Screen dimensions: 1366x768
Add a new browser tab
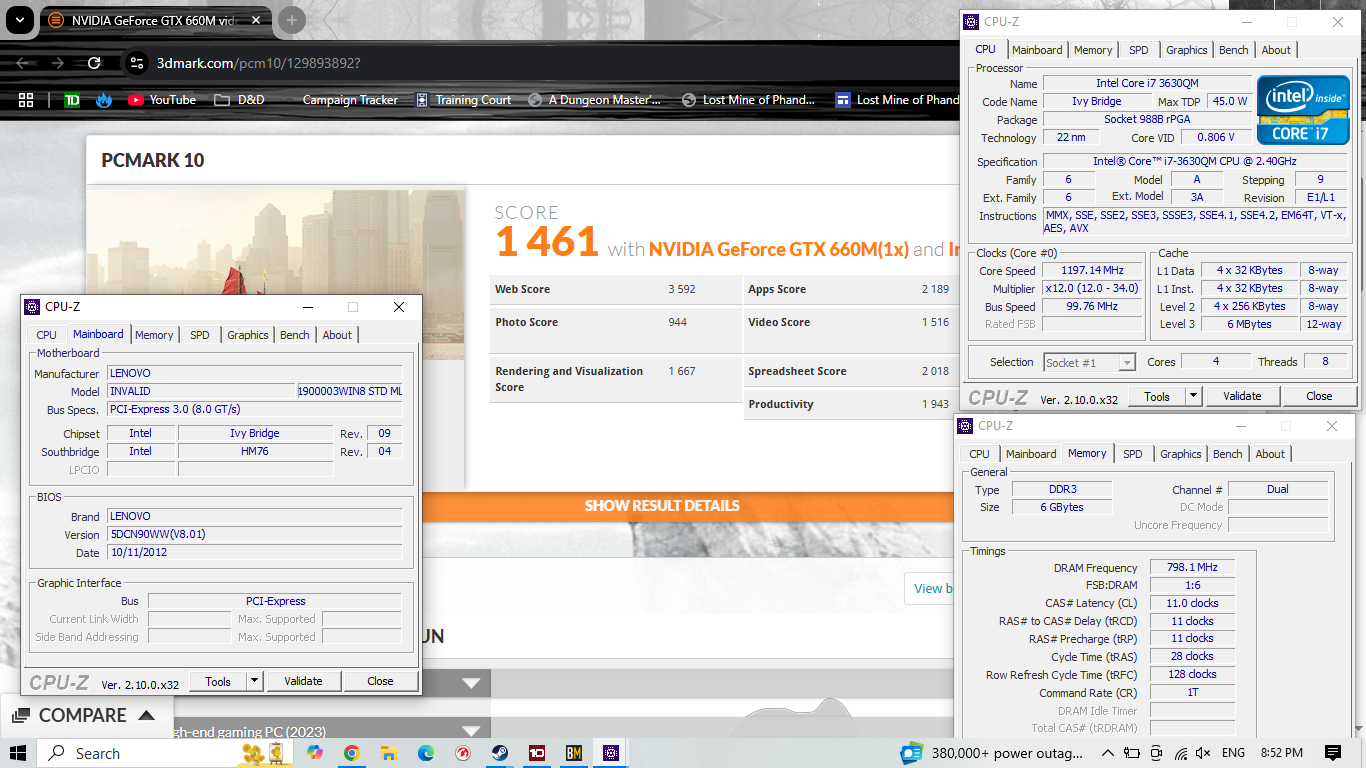(292, 20)
